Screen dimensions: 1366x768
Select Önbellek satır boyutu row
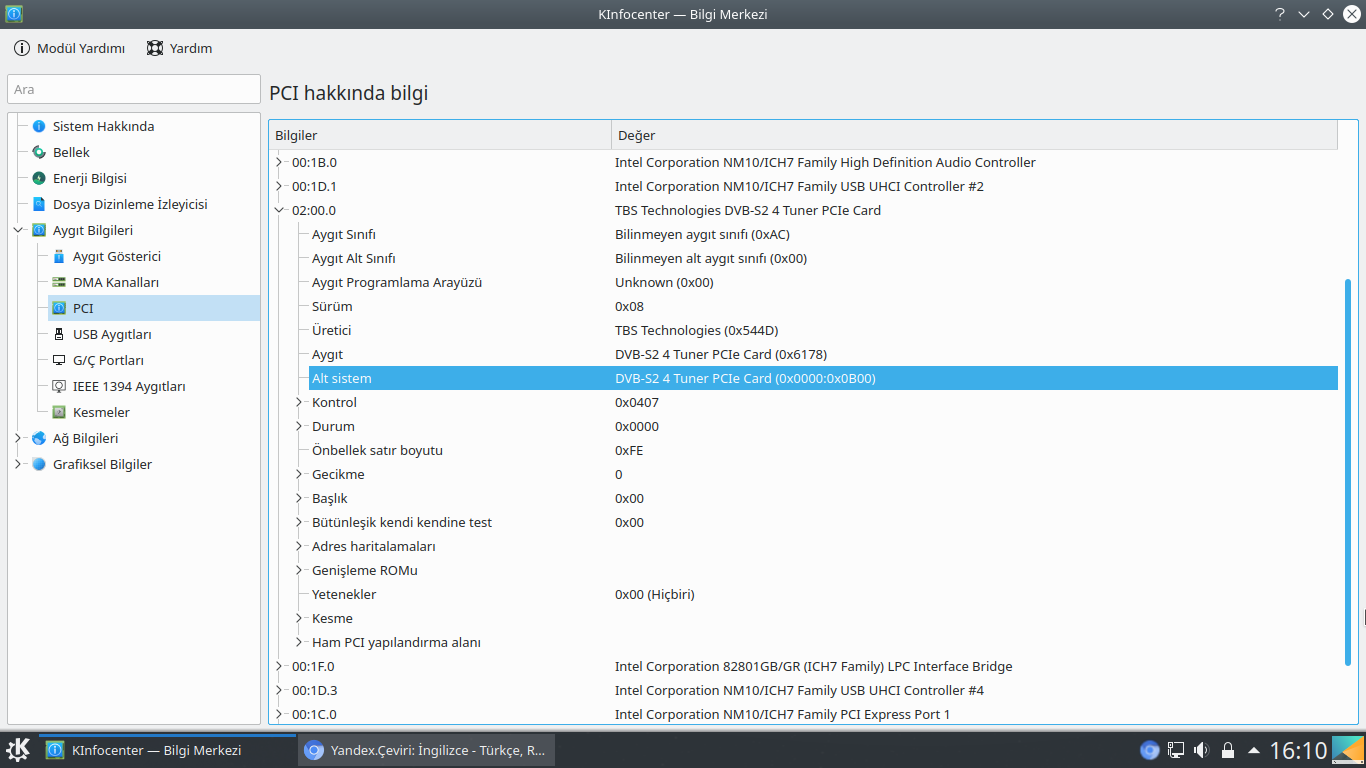[x=823, y=450]
